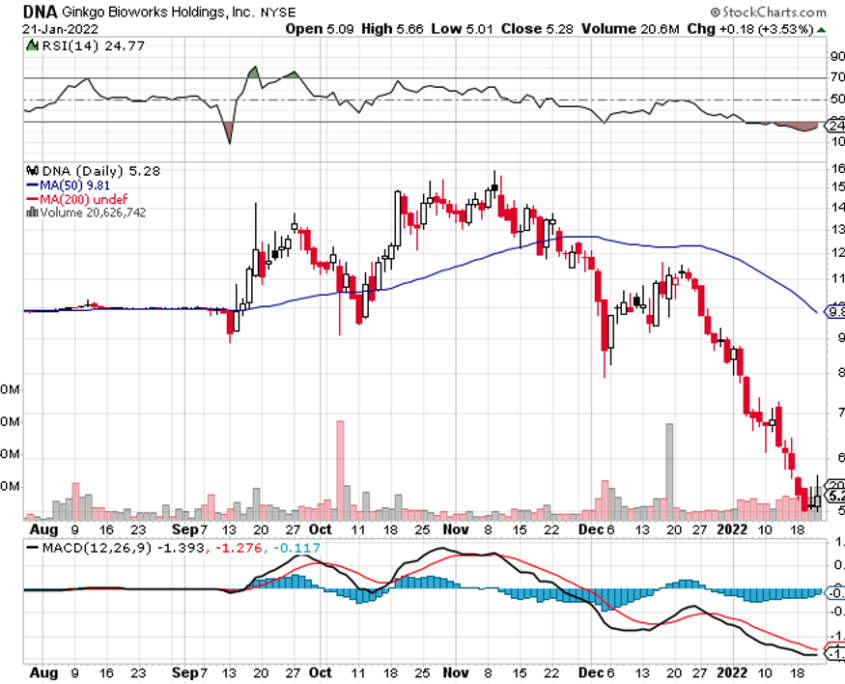This screenshot has width=845, height=684.
Task: Click the 2022 label under the volume bars
Action: [732, 529]
